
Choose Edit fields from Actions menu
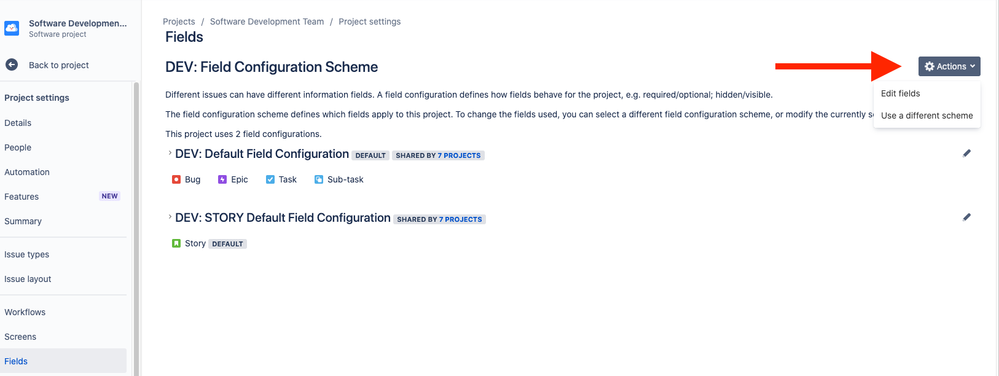tap(900, 94)
